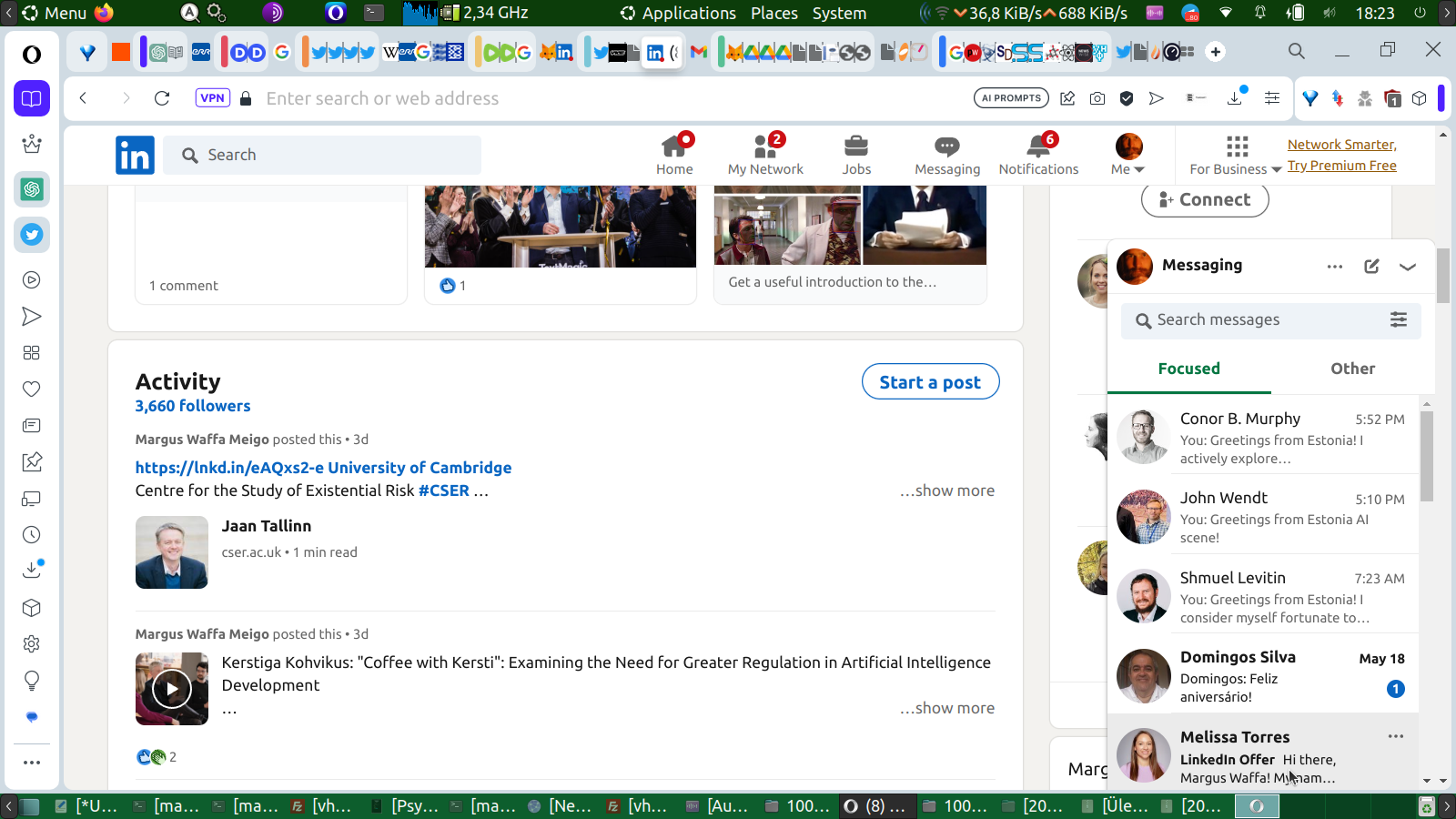Screen dimensions: 1456x819
Task: Open the System menu
Action: pos(839,13)
